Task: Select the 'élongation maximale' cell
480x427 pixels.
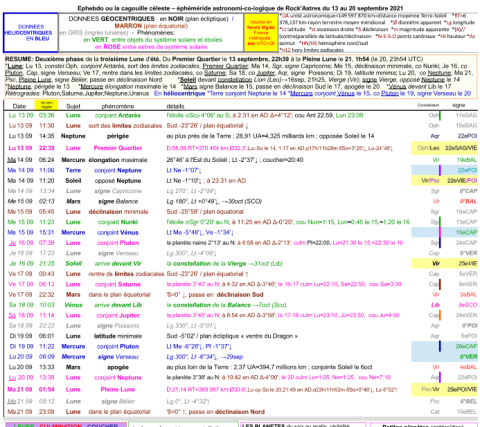Action: [118, 160]
